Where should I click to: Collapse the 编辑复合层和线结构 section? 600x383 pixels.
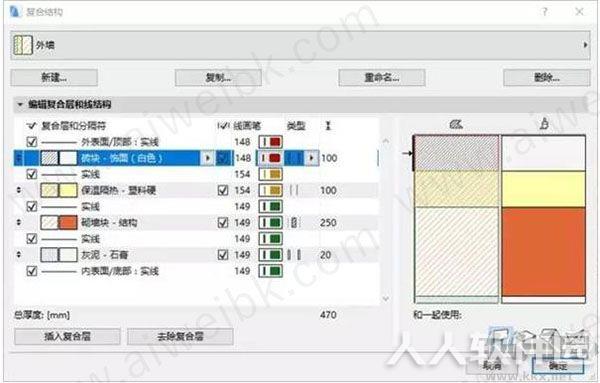tap(20, 104)
